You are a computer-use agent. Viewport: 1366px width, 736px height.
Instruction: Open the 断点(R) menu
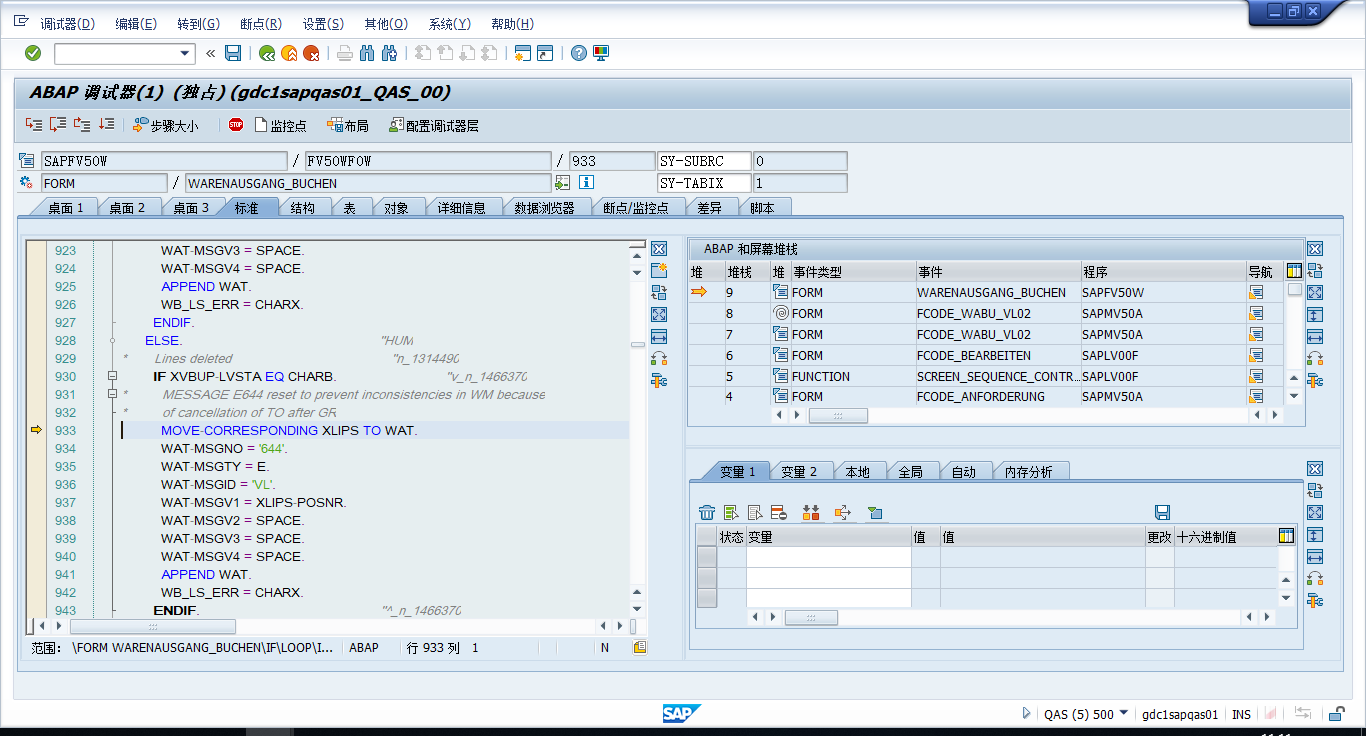point(261,24)
